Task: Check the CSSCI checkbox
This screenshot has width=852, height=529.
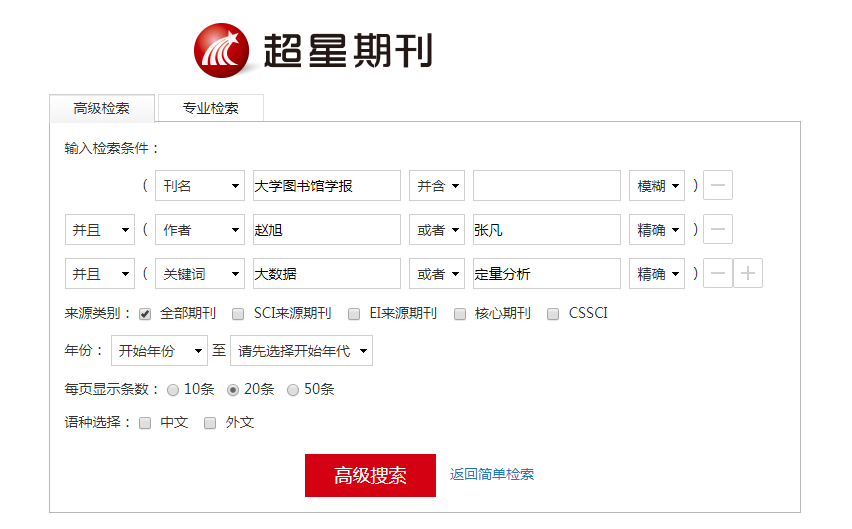Action: [x=553, y=314]
